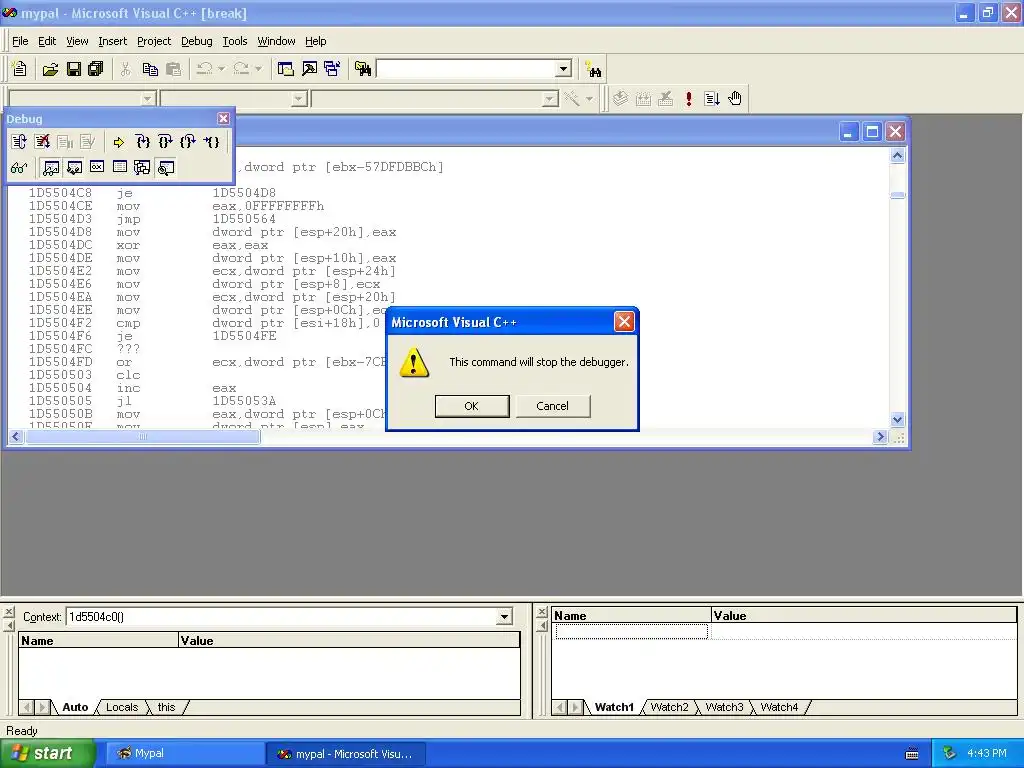Viewport: 1024px width, 768px height.
Task: Click the tray icon next to the clock
Action: pos(949,753)
